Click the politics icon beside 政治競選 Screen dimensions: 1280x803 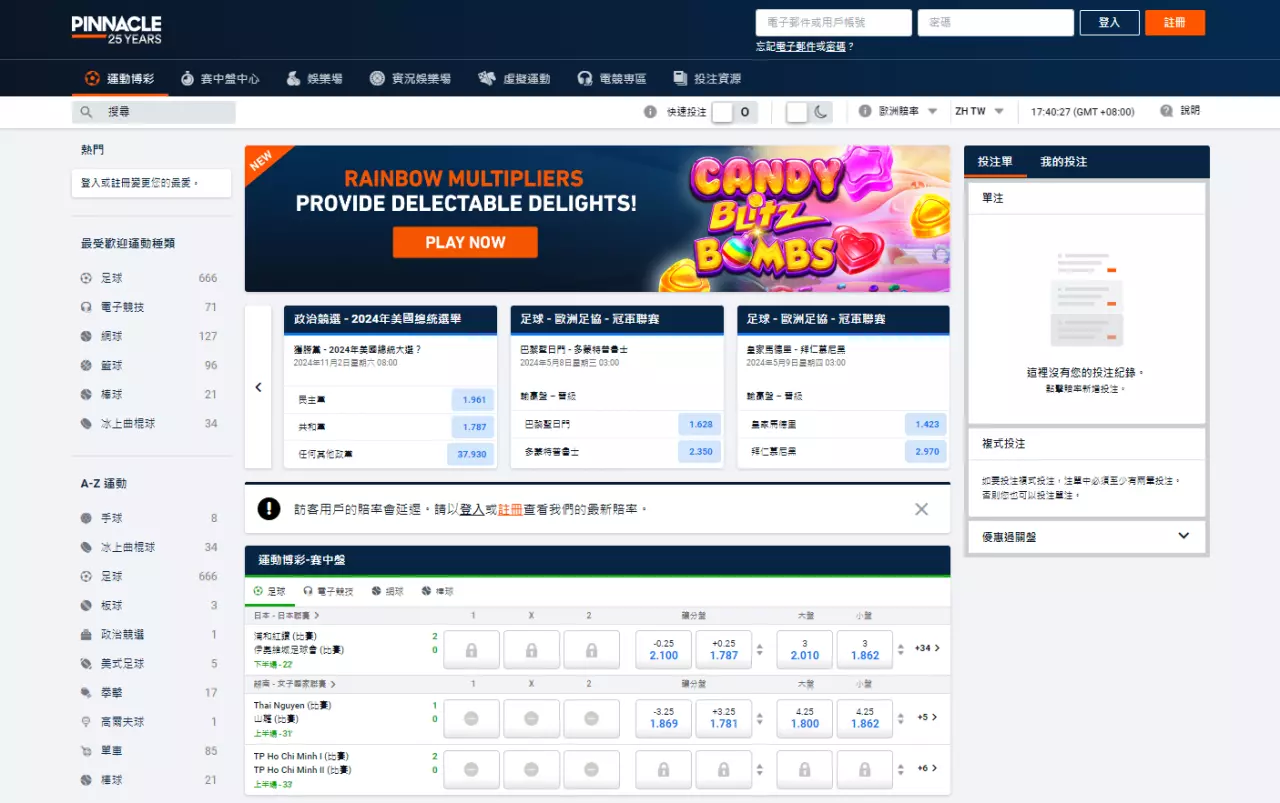(x=87, y=634)
